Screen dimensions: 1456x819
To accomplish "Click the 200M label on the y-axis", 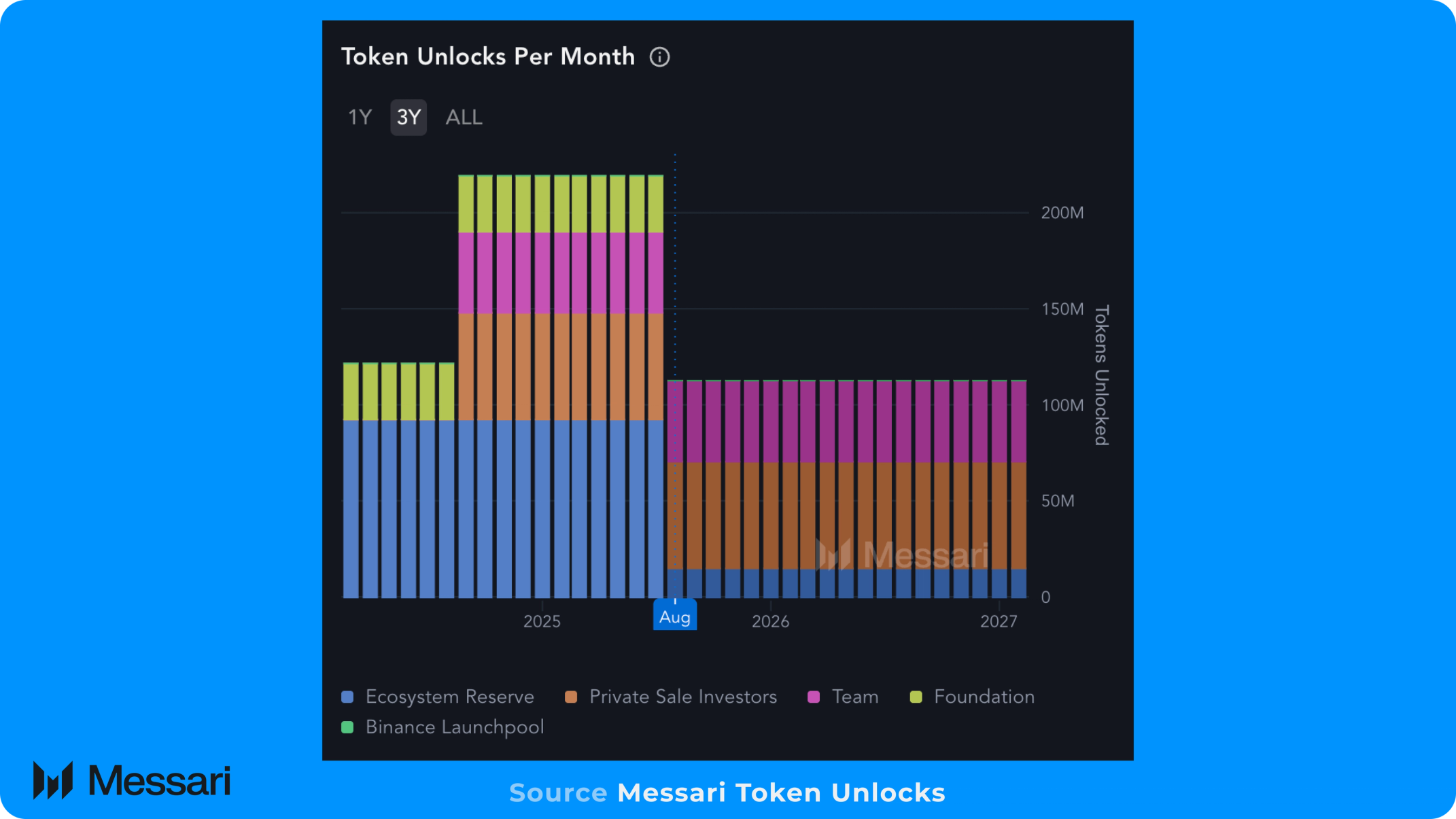I will (x=1062, y=213).
